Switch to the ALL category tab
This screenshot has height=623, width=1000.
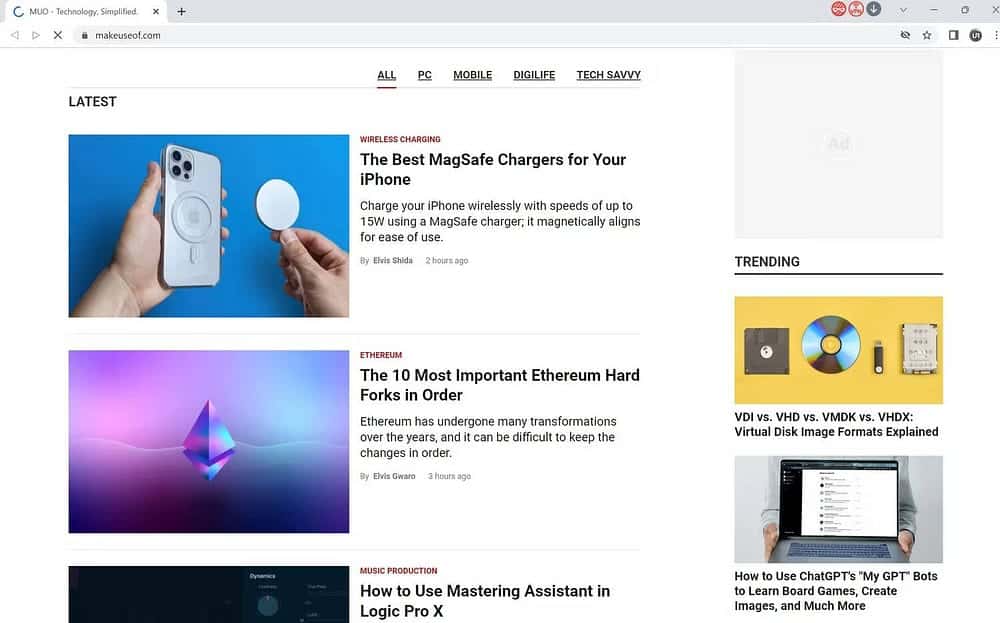(386, 75)
